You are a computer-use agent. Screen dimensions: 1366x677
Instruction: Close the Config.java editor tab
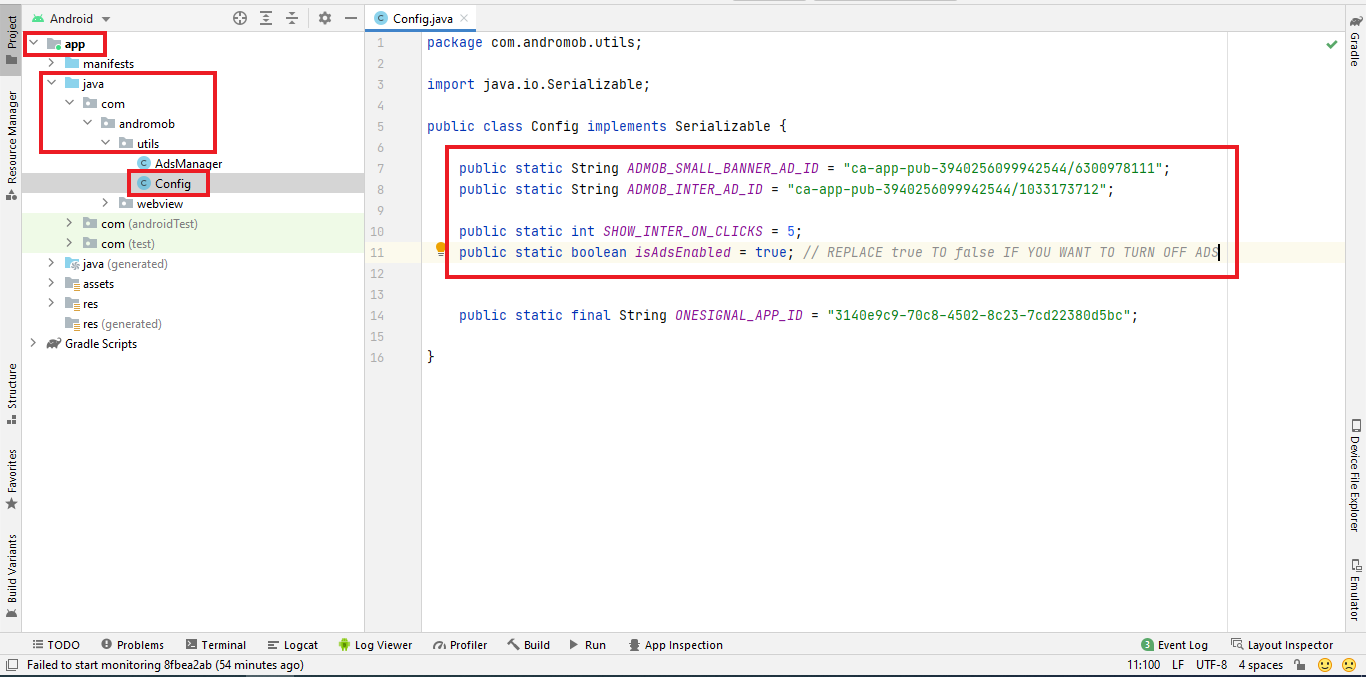pyautogui.click(x=464, y=18)
